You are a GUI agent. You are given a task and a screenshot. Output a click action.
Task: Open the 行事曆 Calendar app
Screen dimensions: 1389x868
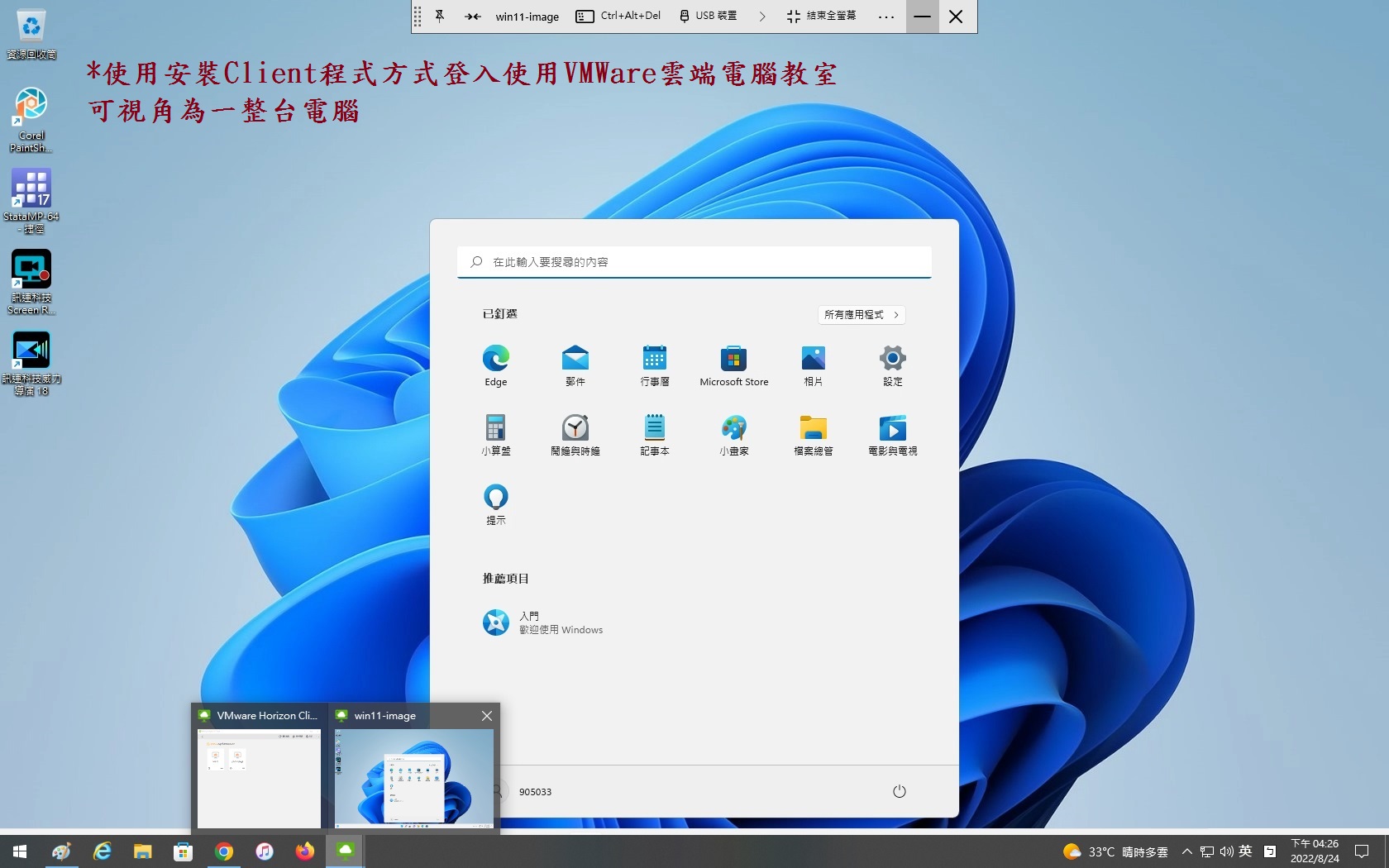pyautogui.click(x=654, y=365)
